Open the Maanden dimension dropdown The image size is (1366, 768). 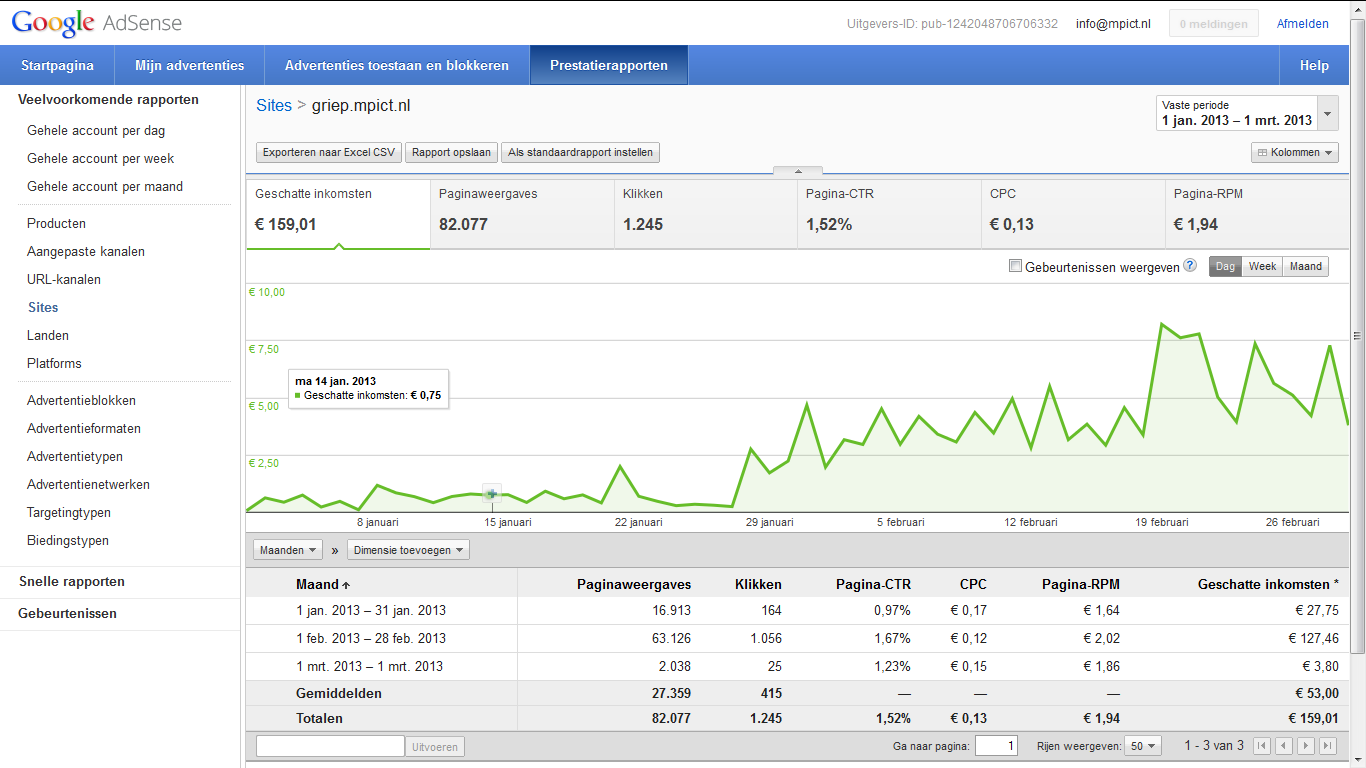288,550
